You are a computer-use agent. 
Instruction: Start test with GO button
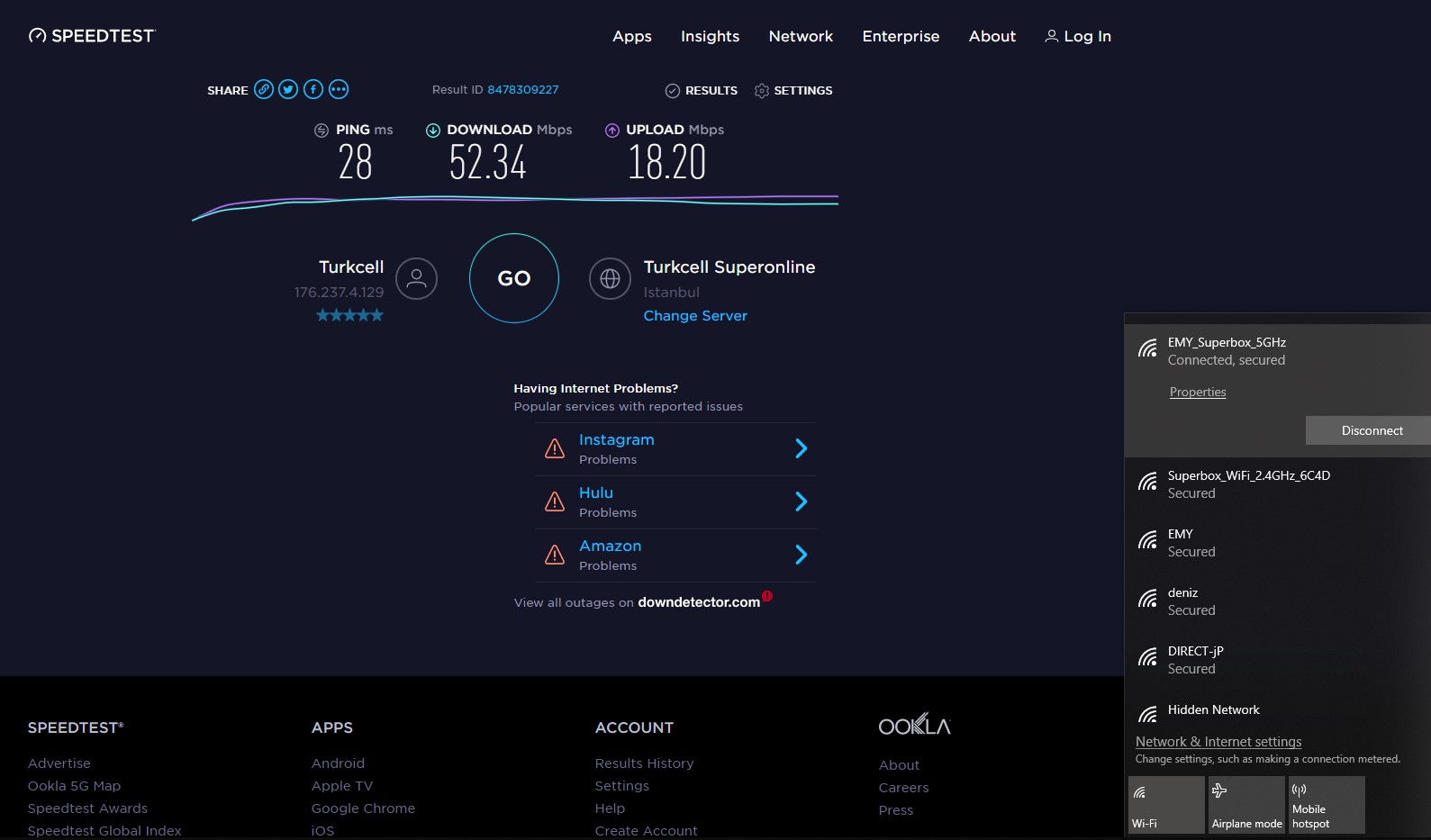coord(514,278)
